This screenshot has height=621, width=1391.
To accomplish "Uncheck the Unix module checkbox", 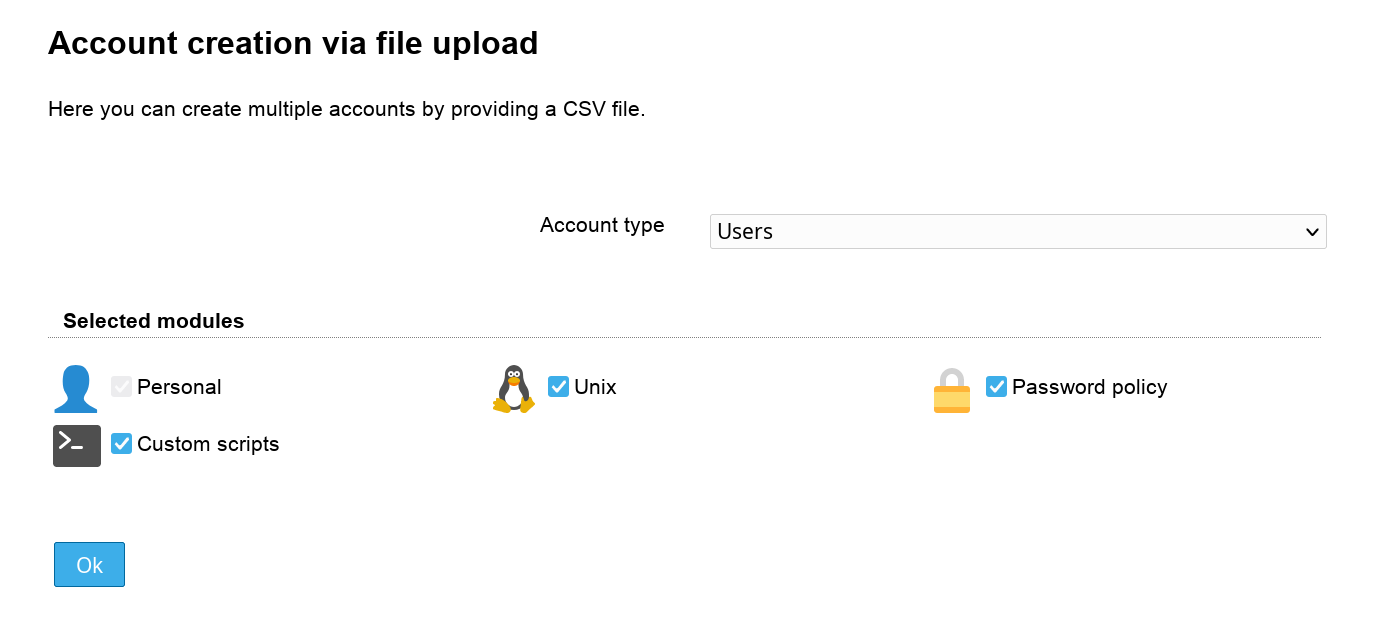I will tap(559, 387).
